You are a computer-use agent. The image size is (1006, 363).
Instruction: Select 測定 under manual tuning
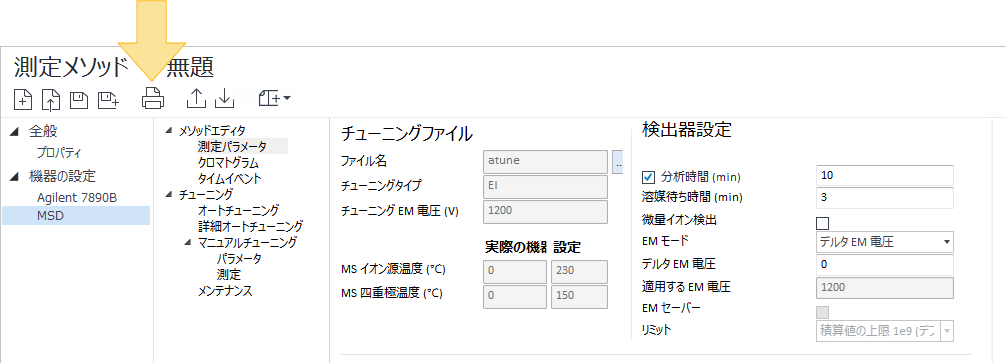click(x=228, y=274)
